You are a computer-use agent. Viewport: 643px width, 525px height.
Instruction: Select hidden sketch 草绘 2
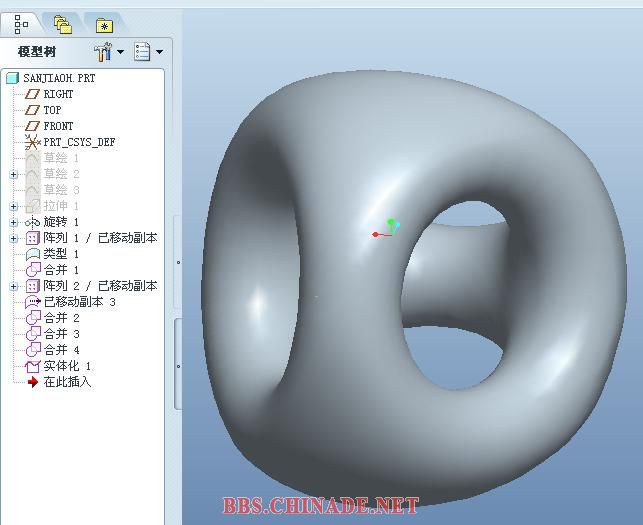click(61, 174)
